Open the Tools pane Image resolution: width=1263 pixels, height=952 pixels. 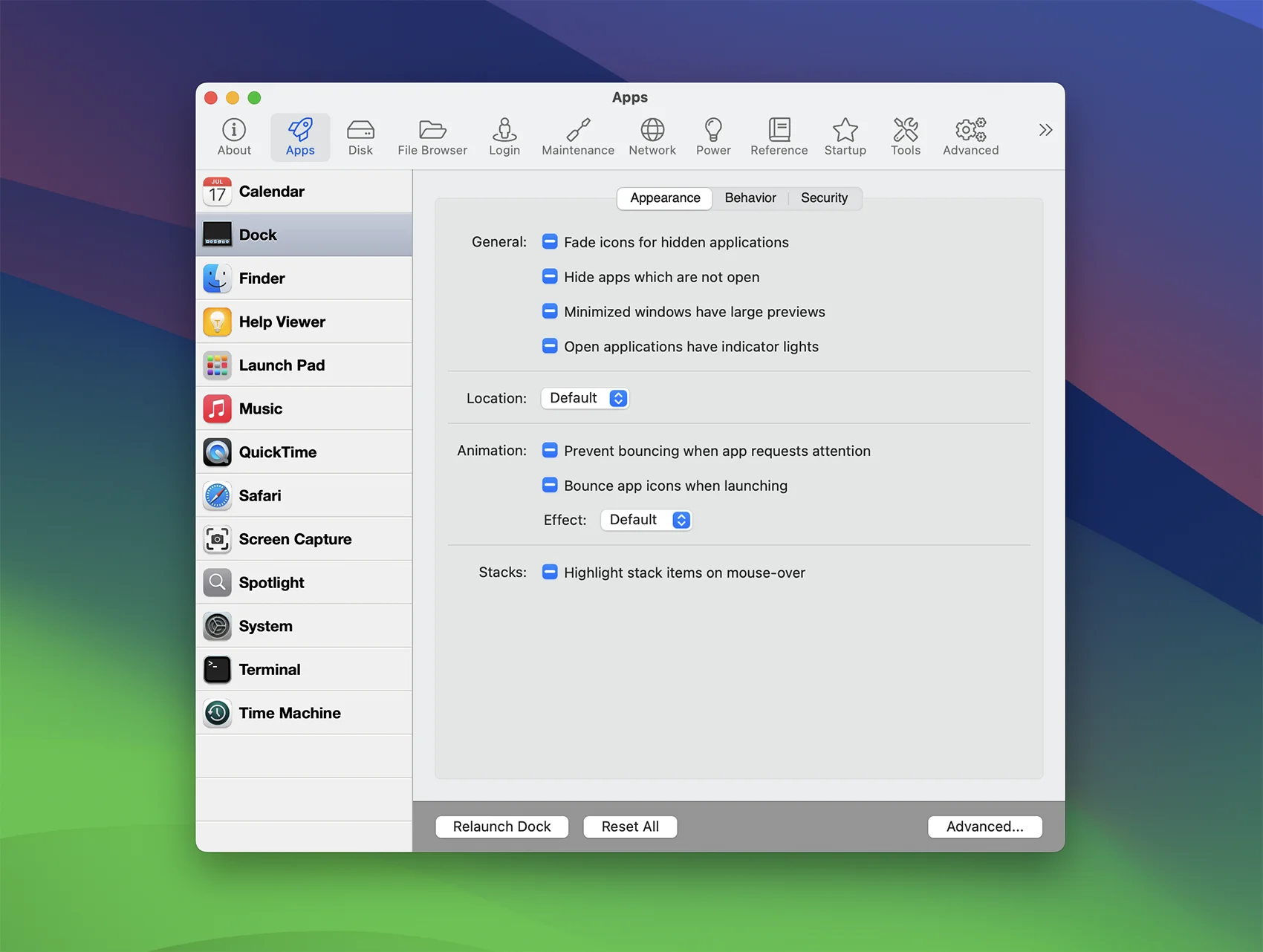[x=906, y=137]
